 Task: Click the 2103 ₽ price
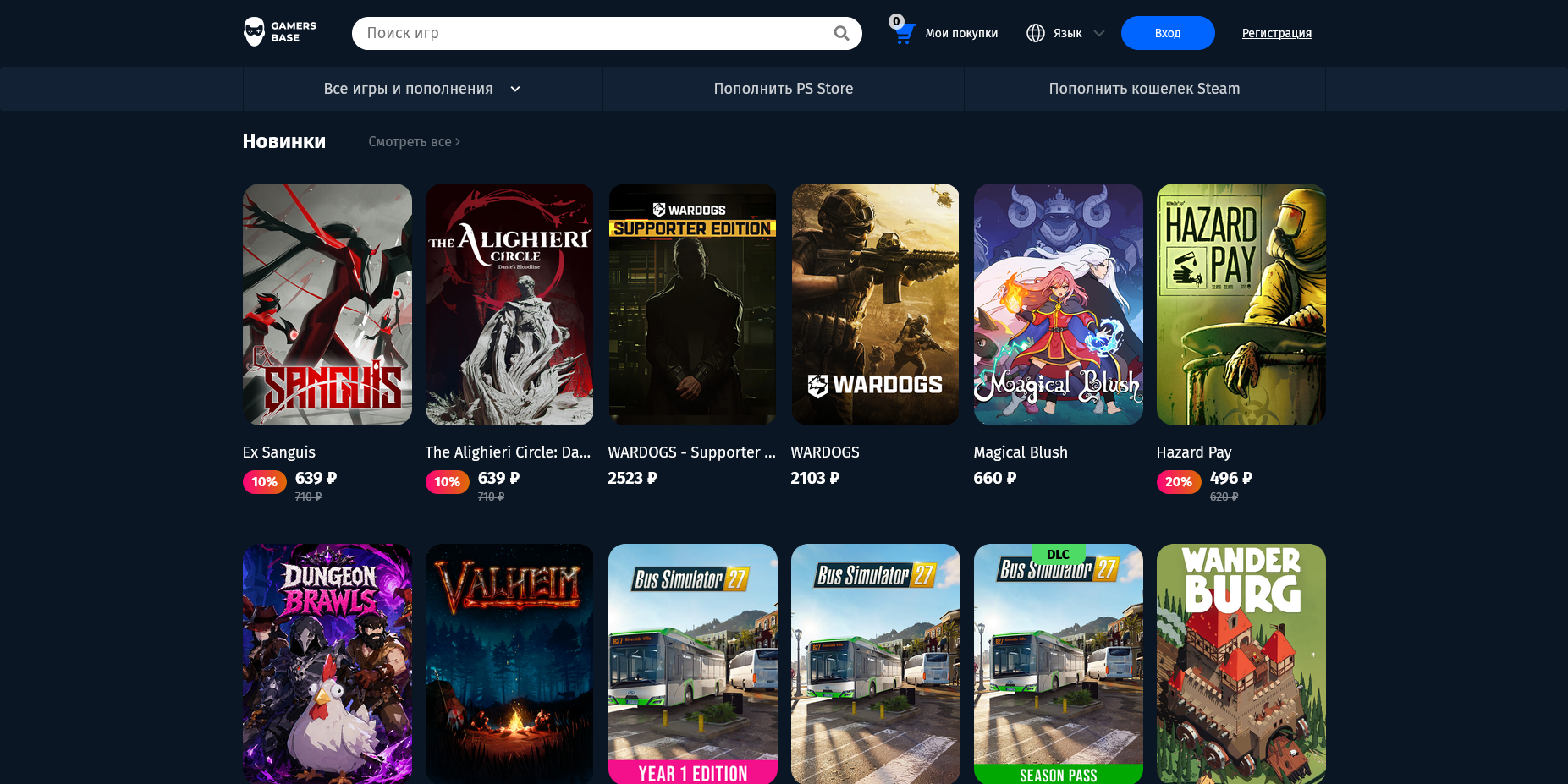tap(815, 478)
